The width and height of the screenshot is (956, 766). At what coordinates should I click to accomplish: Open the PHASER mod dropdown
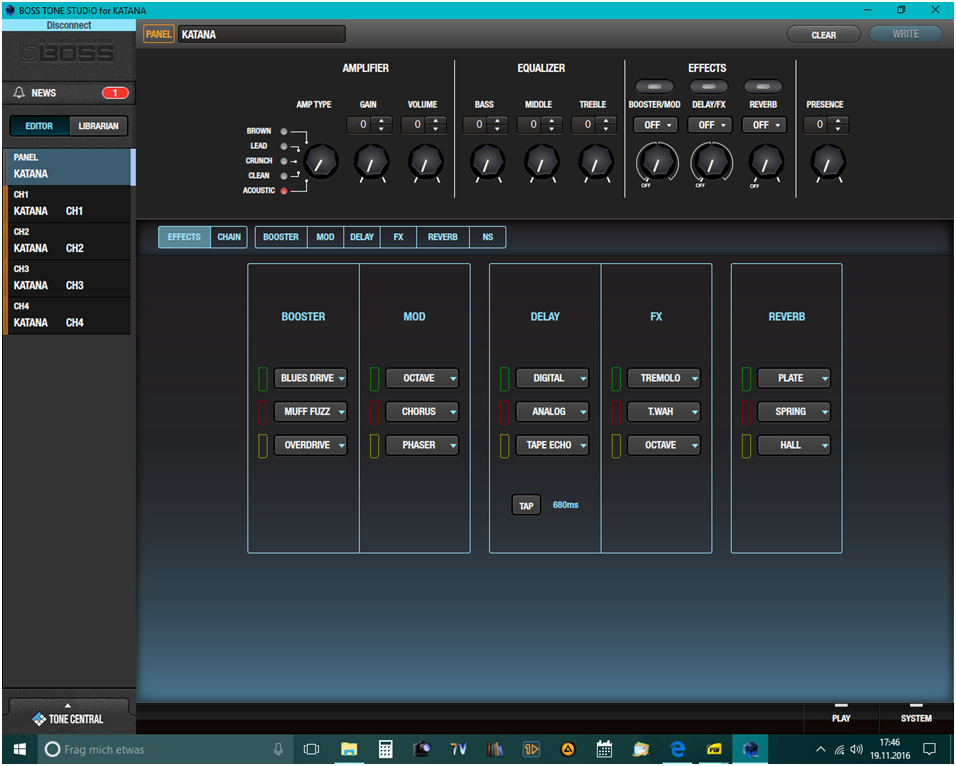[422, 445]
